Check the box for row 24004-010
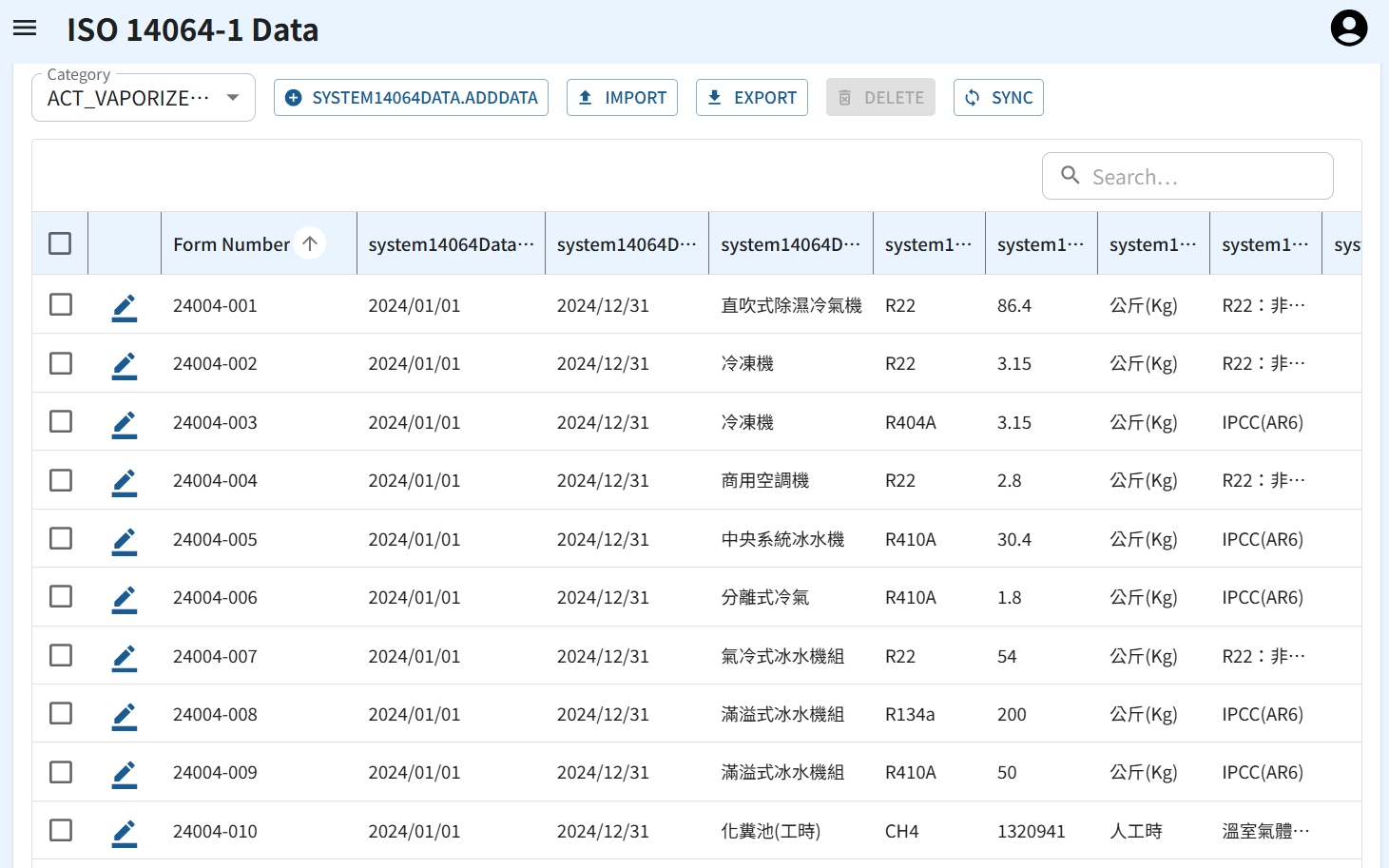This screenshot has height=868, width=1389. pyautogui.click(x=61, y=830)
